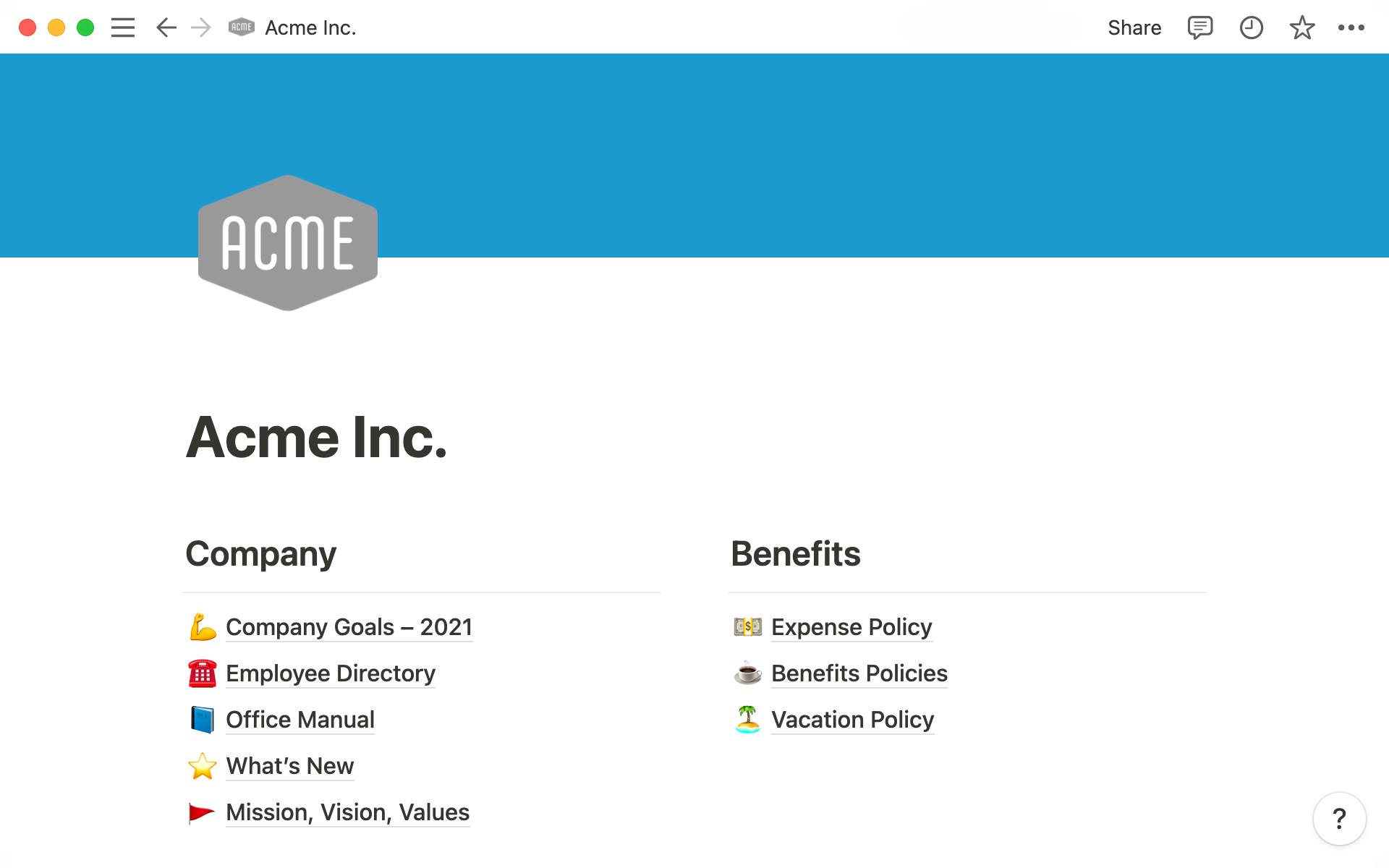Click the Acme Inc. page icon
1389x868 pixels.
click(x=241, y=27)
